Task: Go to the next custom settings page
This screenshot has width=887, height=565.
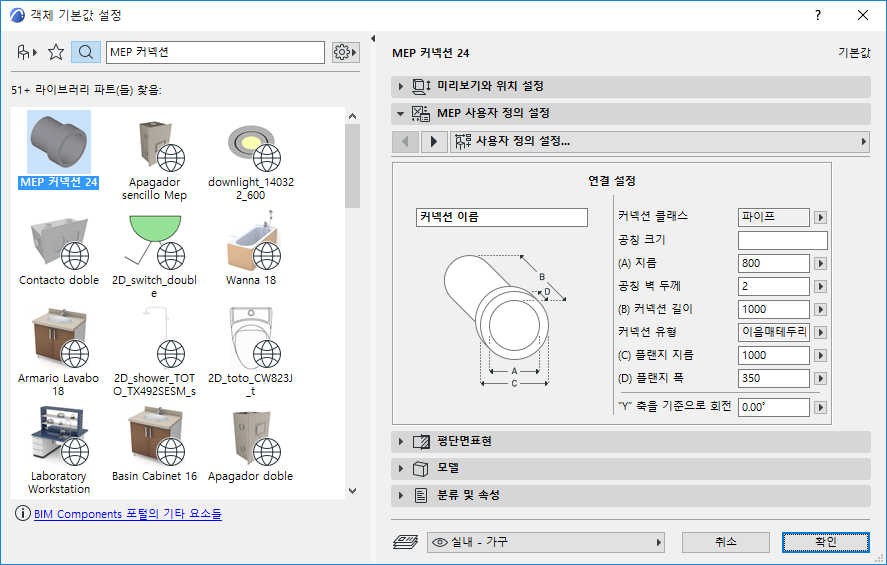Action: pyautogui.click(x=434, y=141)
